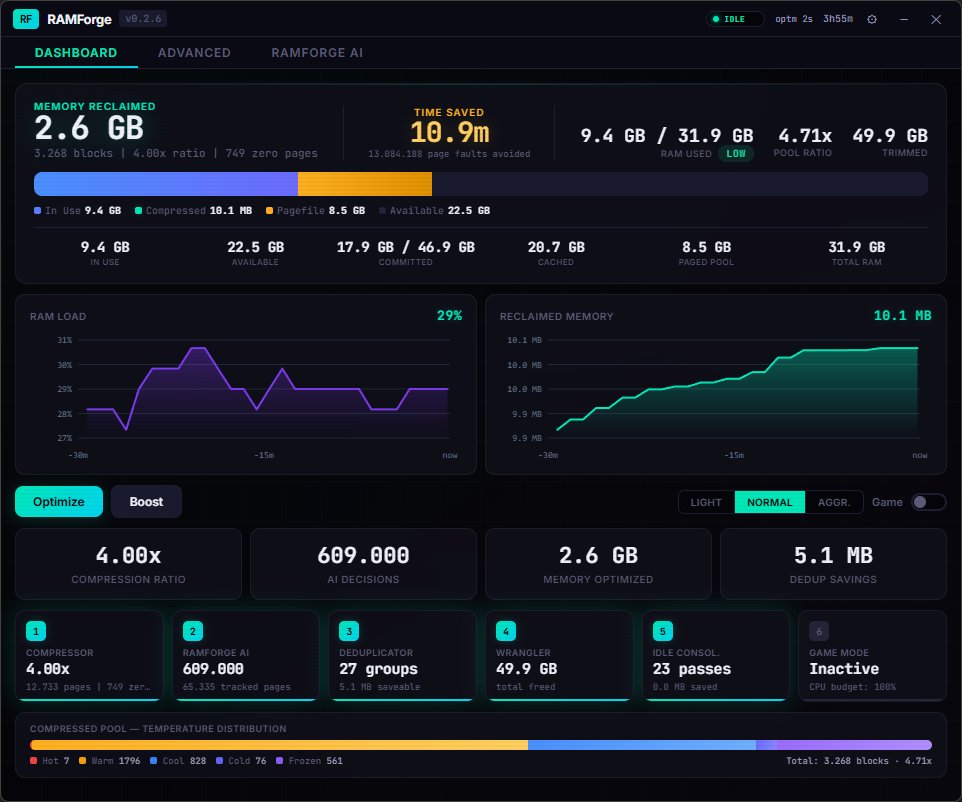Select step 6 Game Mode badge
The height and width of the screenshot is (802, 962).
[819, 631]
